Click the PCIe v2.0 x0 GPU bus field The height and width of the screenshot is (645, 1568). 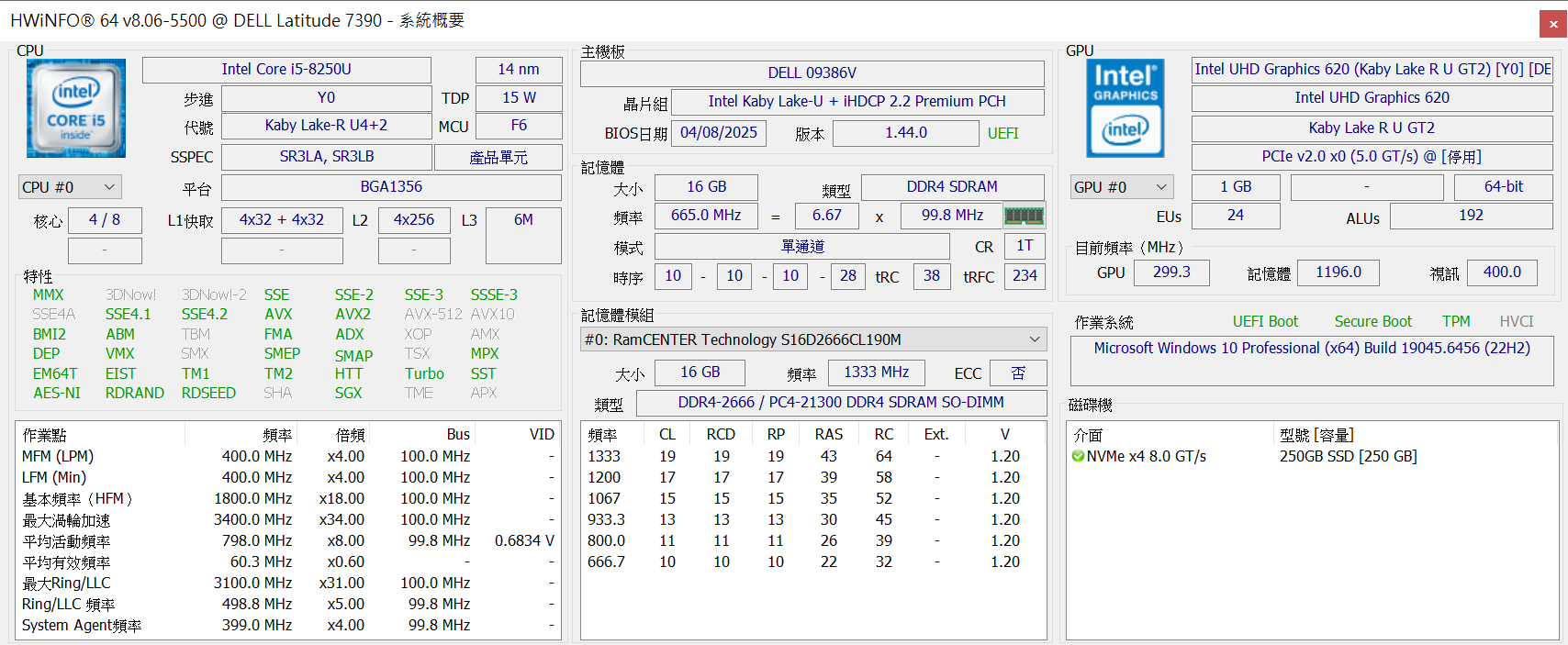click(x=1372, y=157)
